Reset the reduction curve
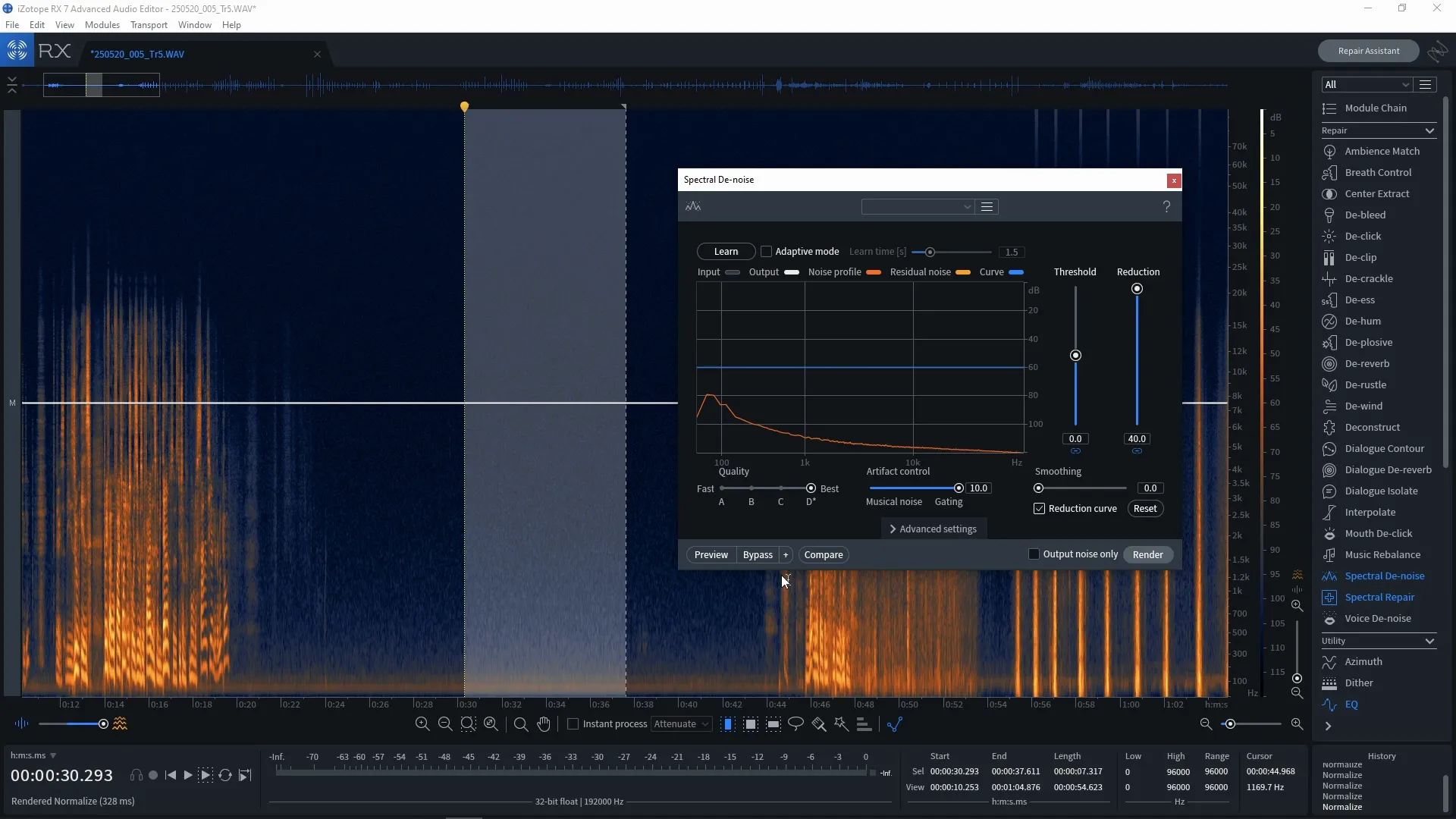 click(x=1145, y=509)
